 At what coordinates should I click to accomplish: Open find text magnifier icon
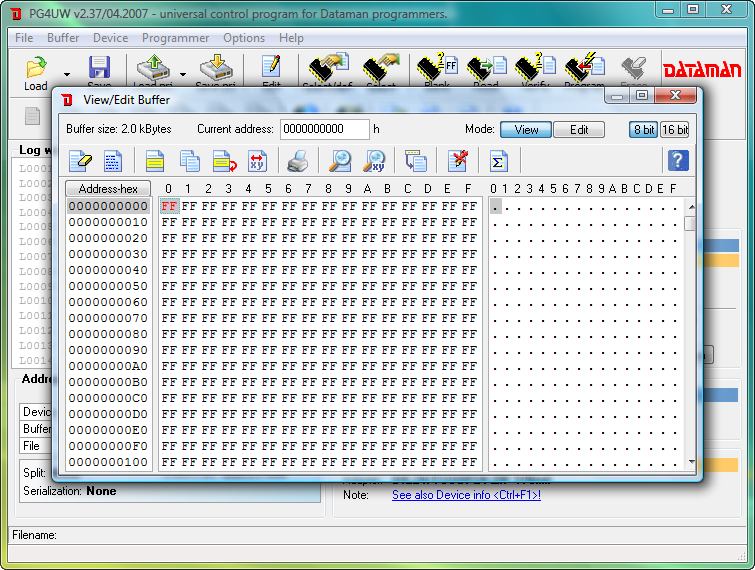click(340, 161)
